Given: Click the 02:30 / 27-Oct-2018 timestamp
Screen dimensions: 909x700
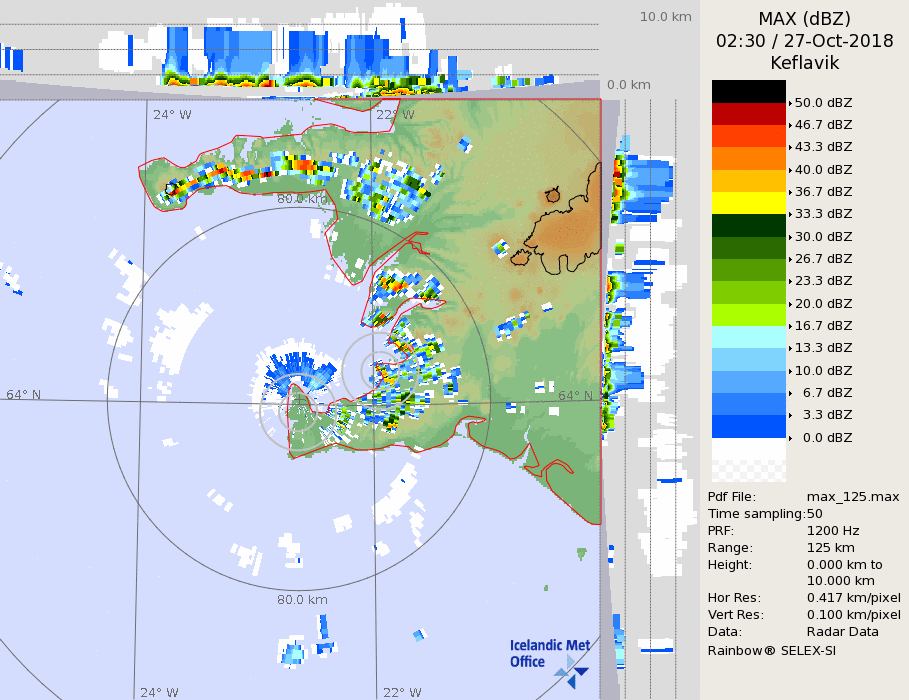Looking at the screenshot, I should pyautogui.click(x=804, y=41).
